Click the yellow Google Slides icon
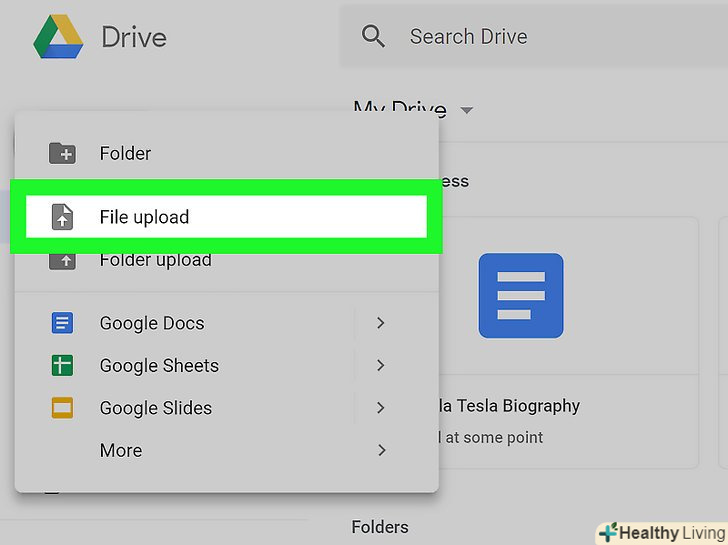 point(62,408)
